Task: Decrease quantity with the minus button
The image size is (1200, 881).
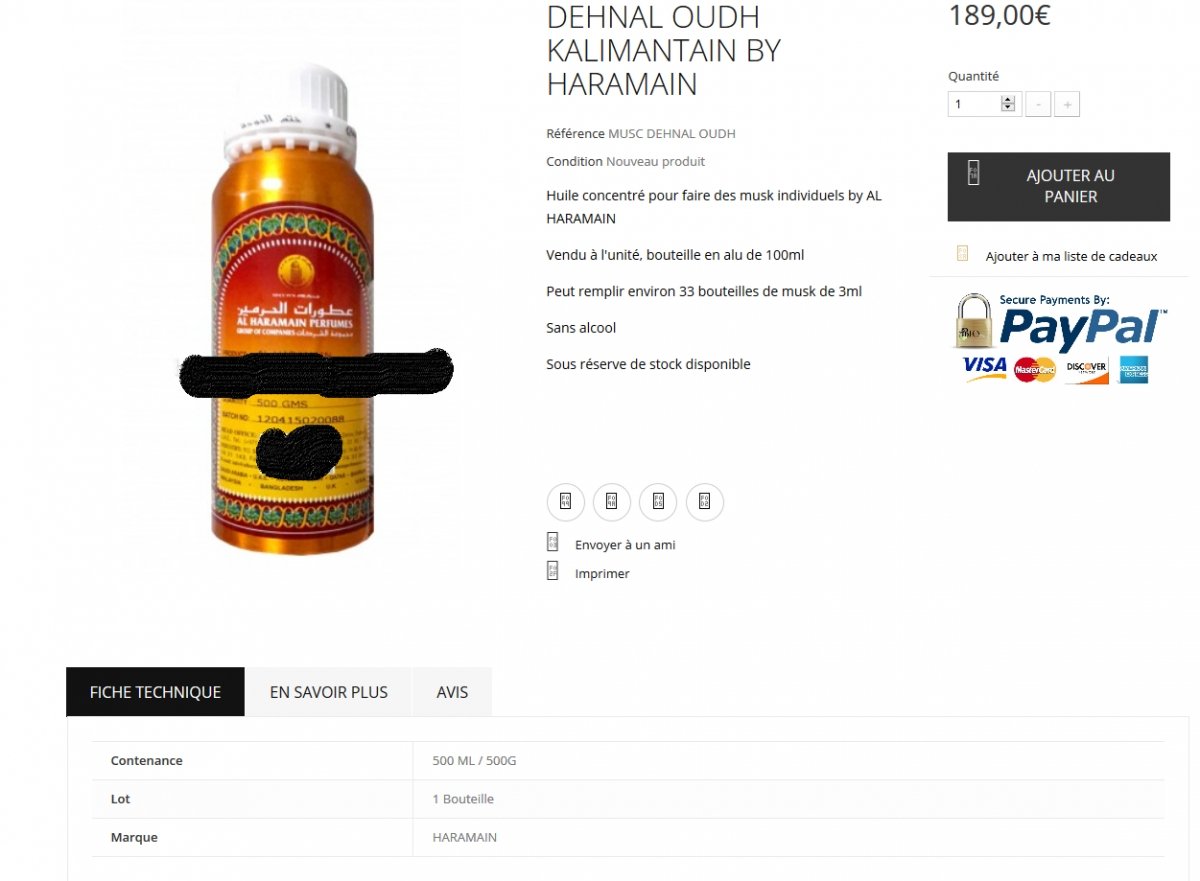Action: [x=1038, y=104]
